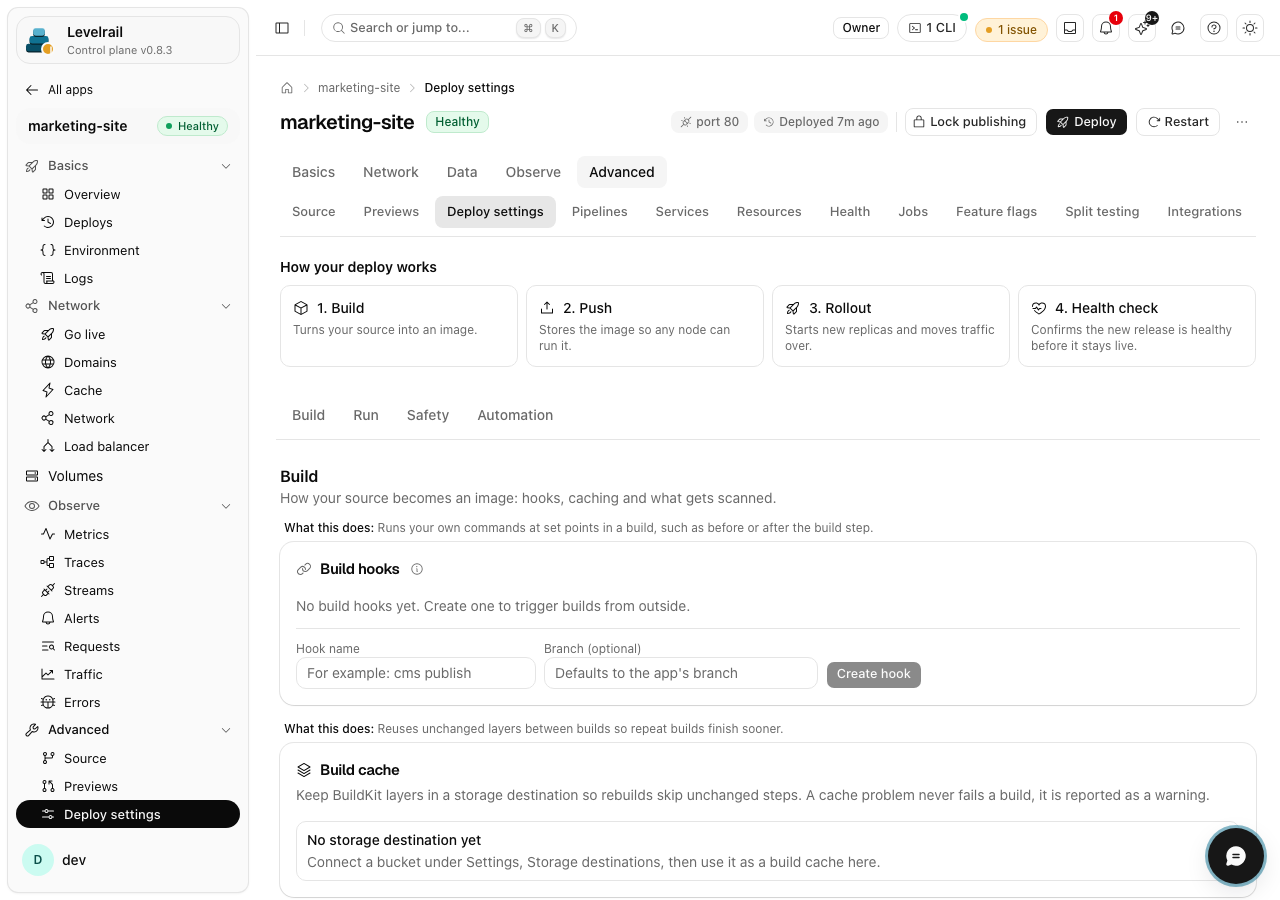Jump to the Safety section tab
This screenshot has height=900, width=1280.
tap(428, 415)
